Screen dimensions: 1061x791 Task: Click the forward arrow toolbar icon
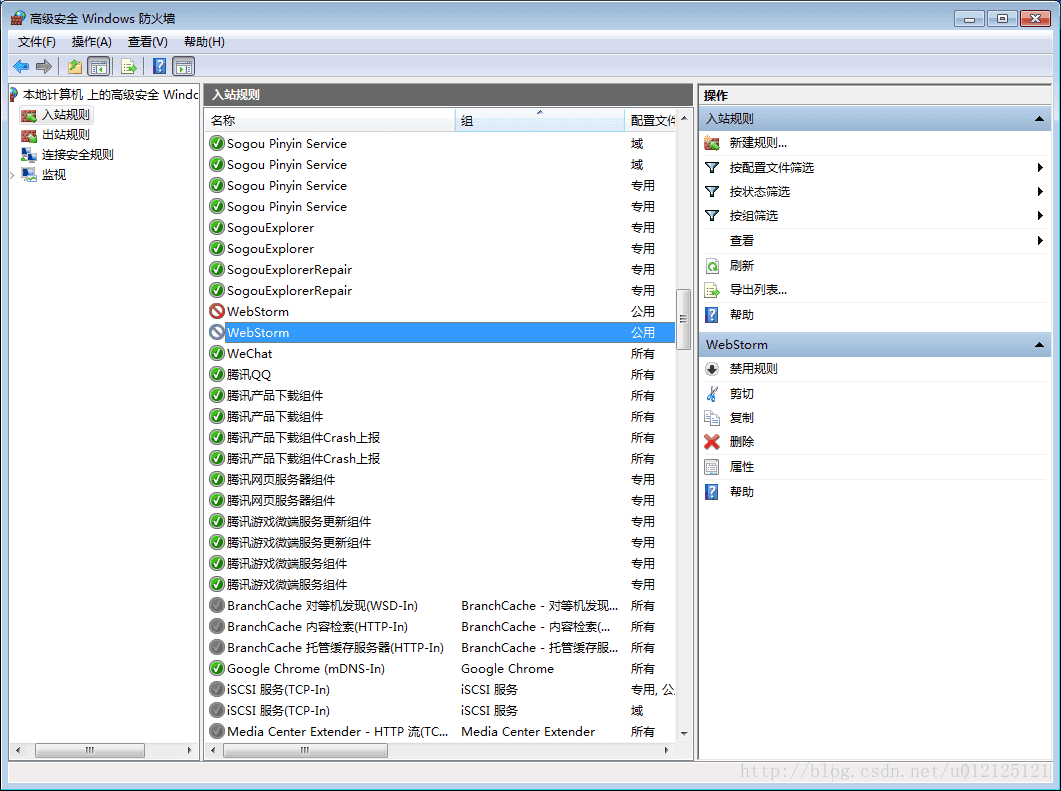(44, 66)
